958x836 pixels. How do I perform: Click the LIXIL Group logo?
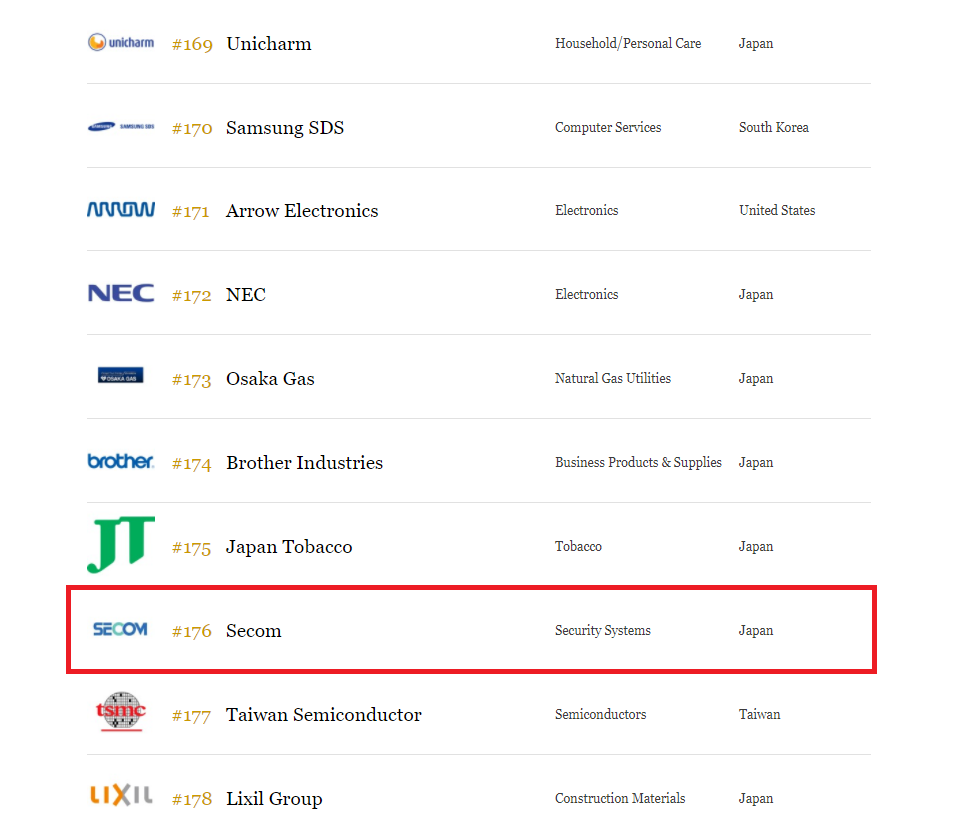pos(120,797)
